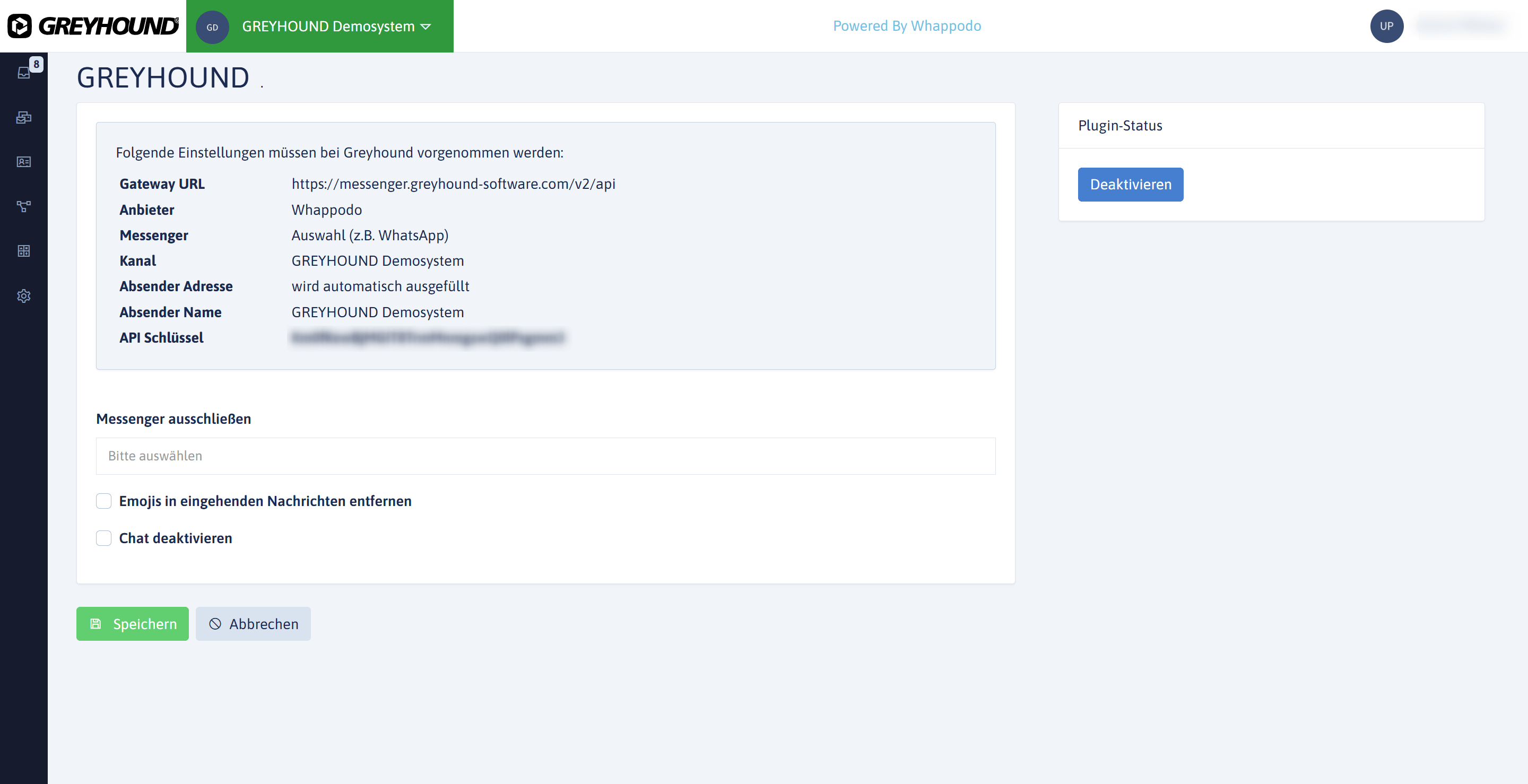This screenshot has width=1528, height=784.
Task: Click the Abbrechen button
Action: coord(253,624)
